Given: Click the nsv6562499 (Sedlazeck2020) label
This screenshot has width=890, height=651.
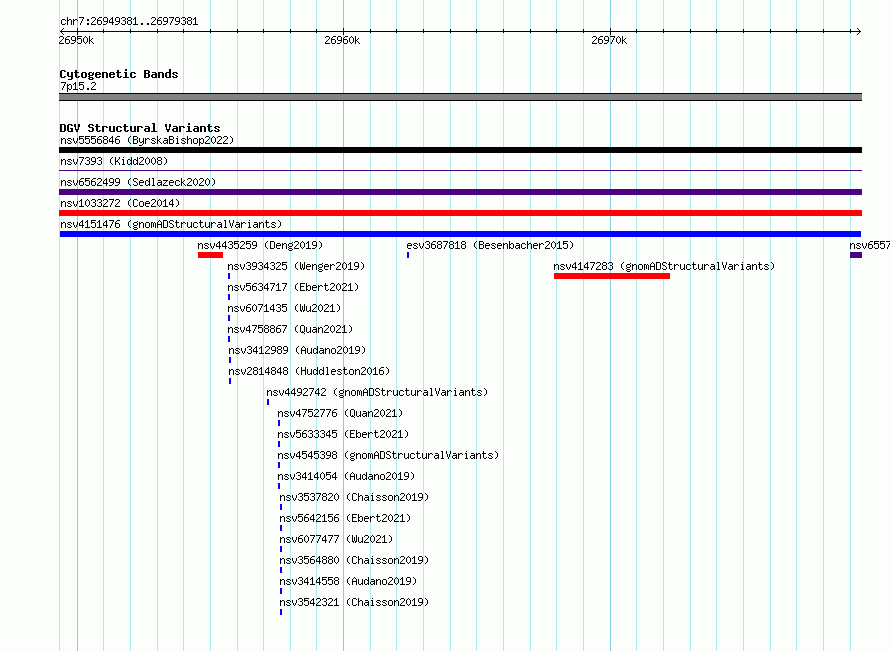Looking at the screenshot, I should click(x=138, y=182).
